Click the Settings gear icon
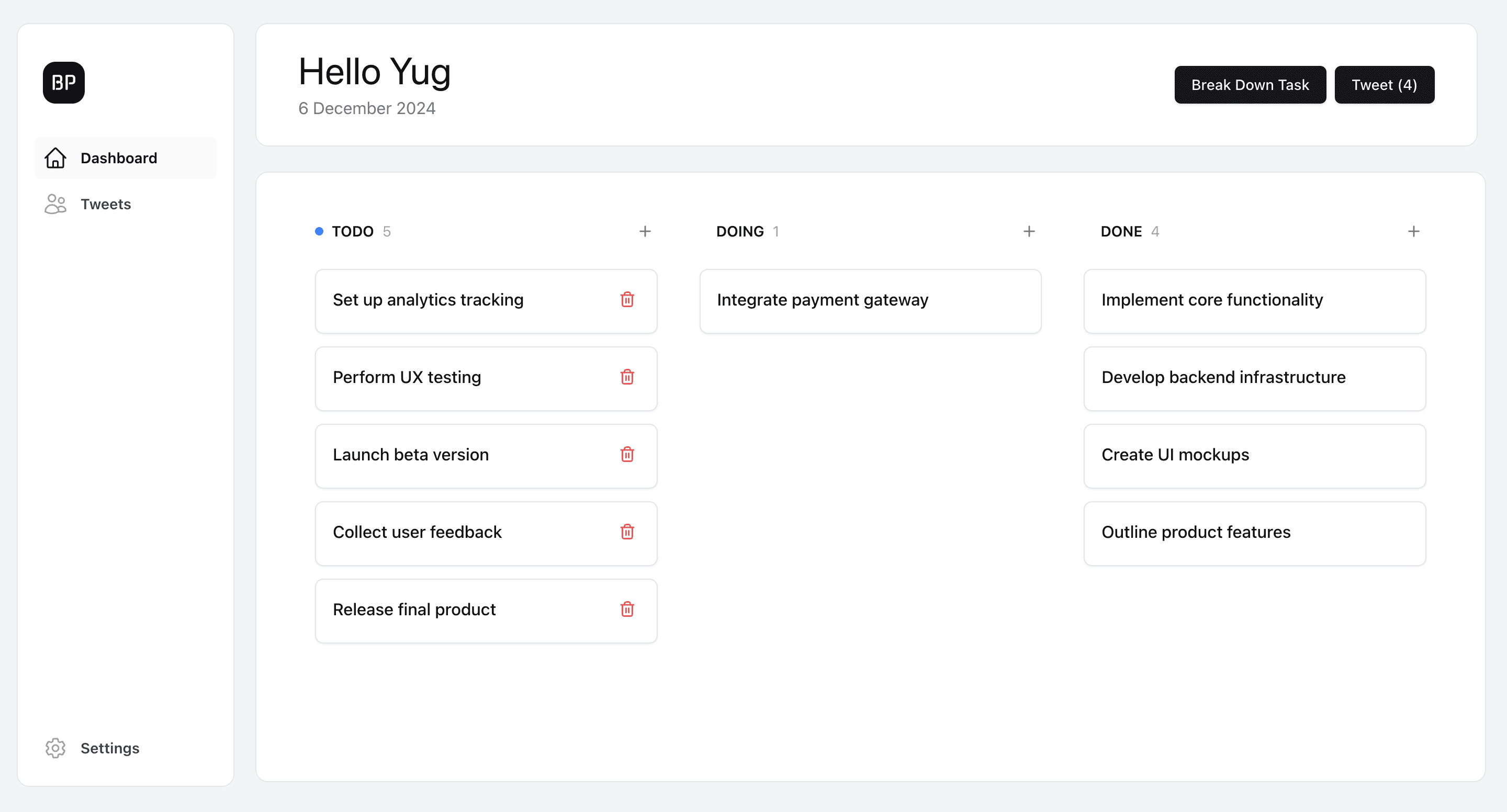The height and width of the screenshot is (812, 1507). 55,748
